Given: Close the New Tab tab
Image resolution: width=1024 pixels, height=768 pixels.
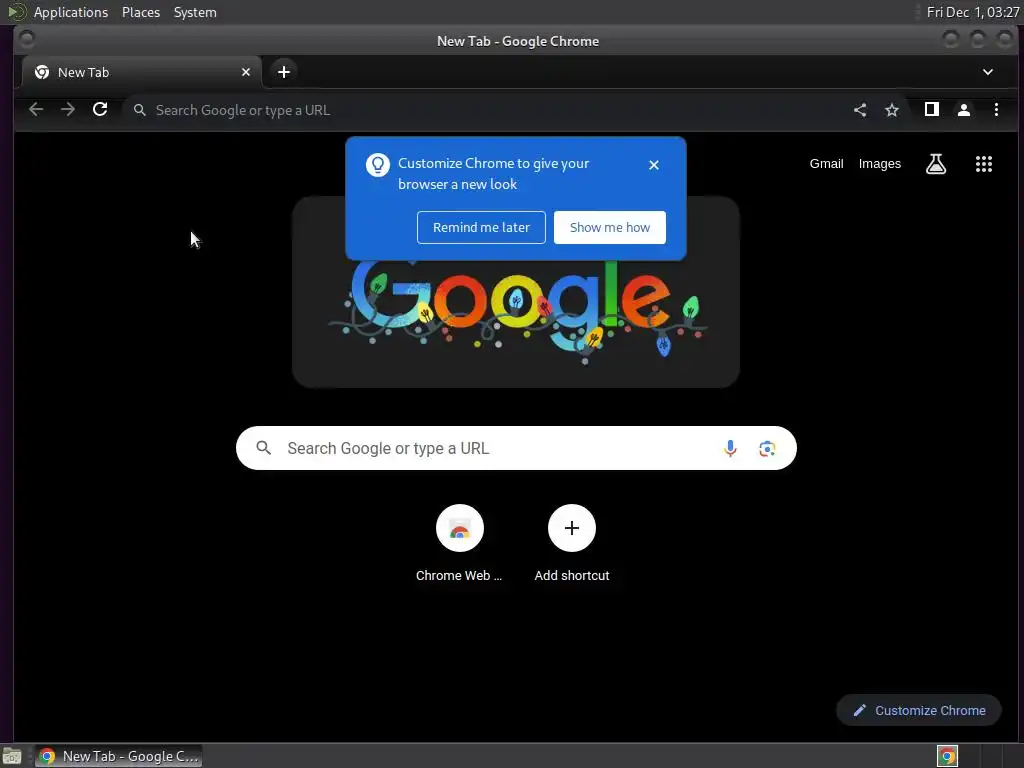Looking at the screenshot, I should 246,72.
